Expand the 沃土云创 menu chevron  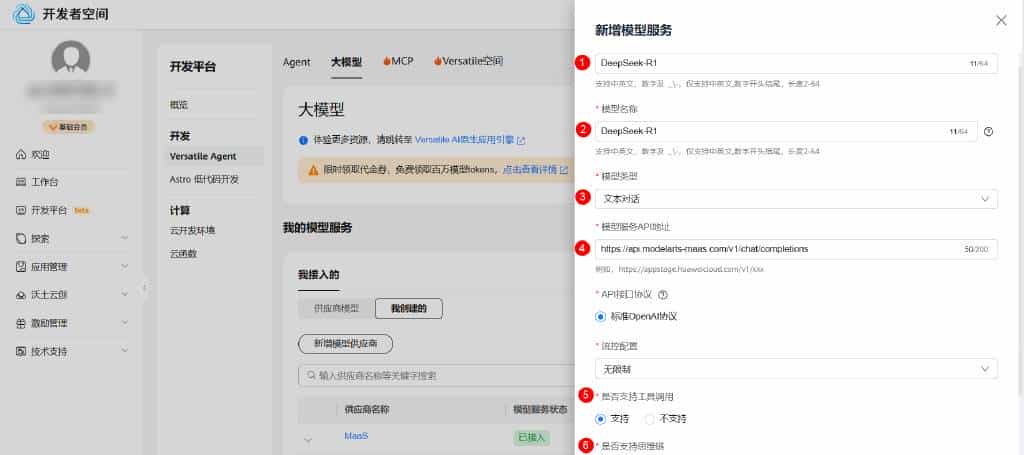125,295
